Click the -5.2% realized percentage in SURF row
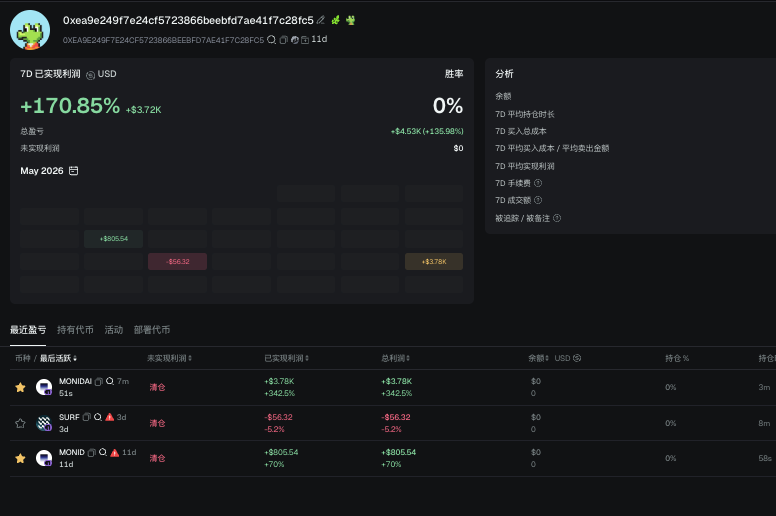 pyautogui.click(x=274, y=429)
